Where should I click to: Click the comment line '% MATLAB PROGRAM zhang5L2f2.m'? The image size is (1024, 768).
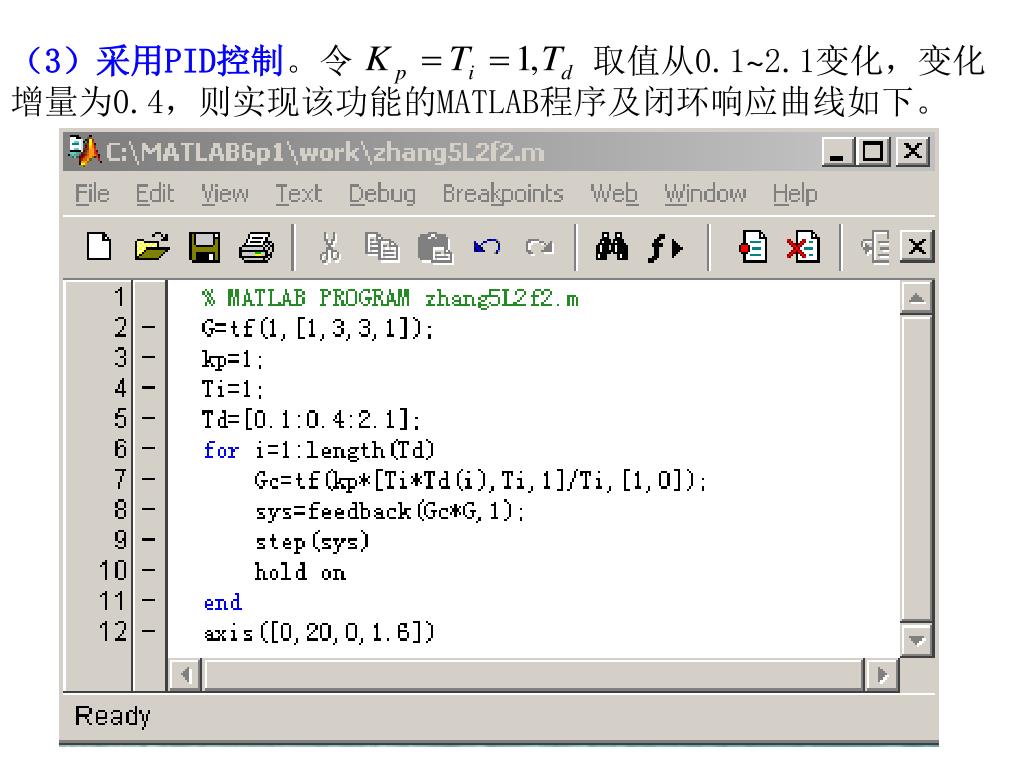click(x=391, y=298)
